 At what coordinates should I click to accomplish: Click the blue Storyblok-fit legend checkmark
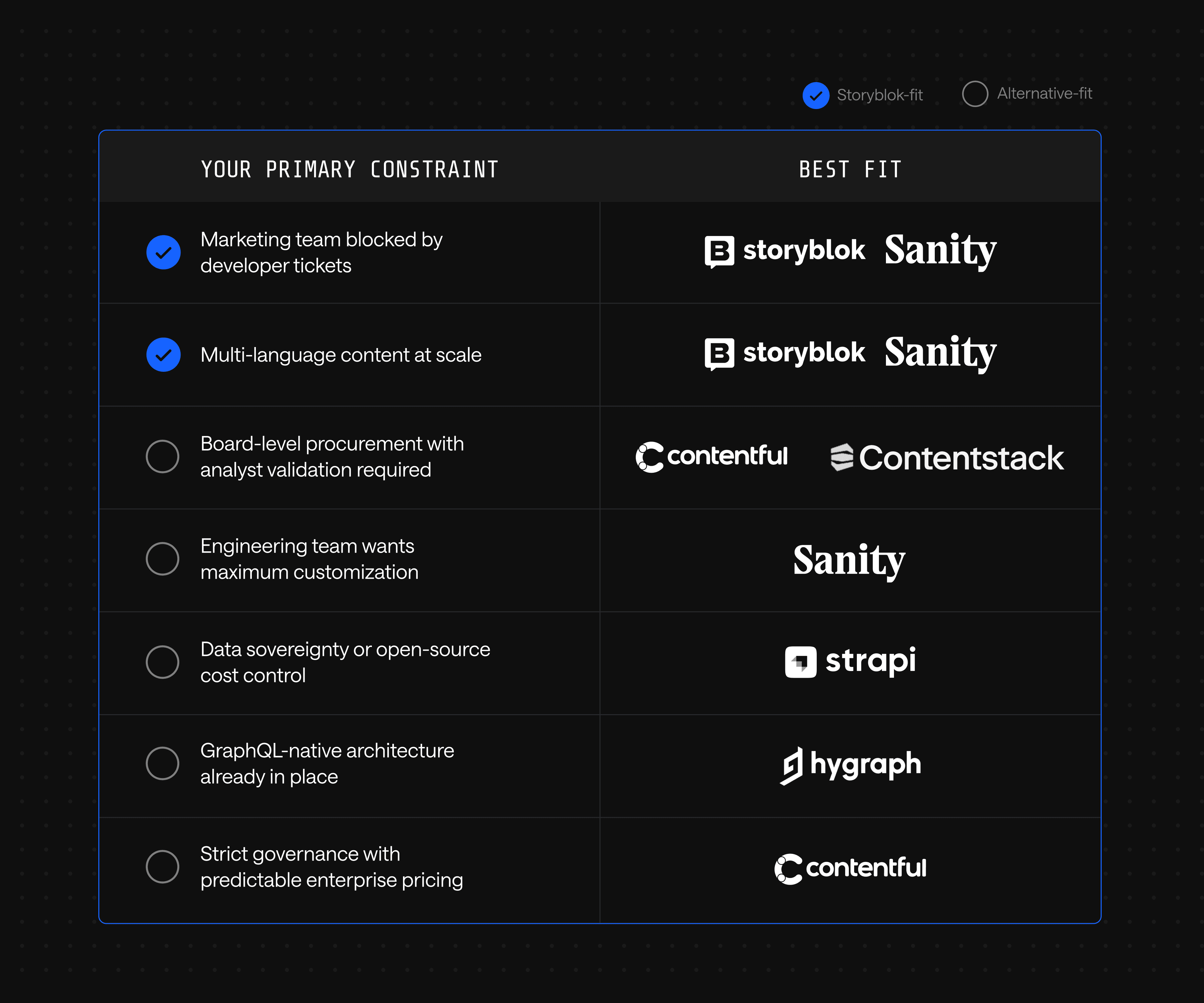816,95
